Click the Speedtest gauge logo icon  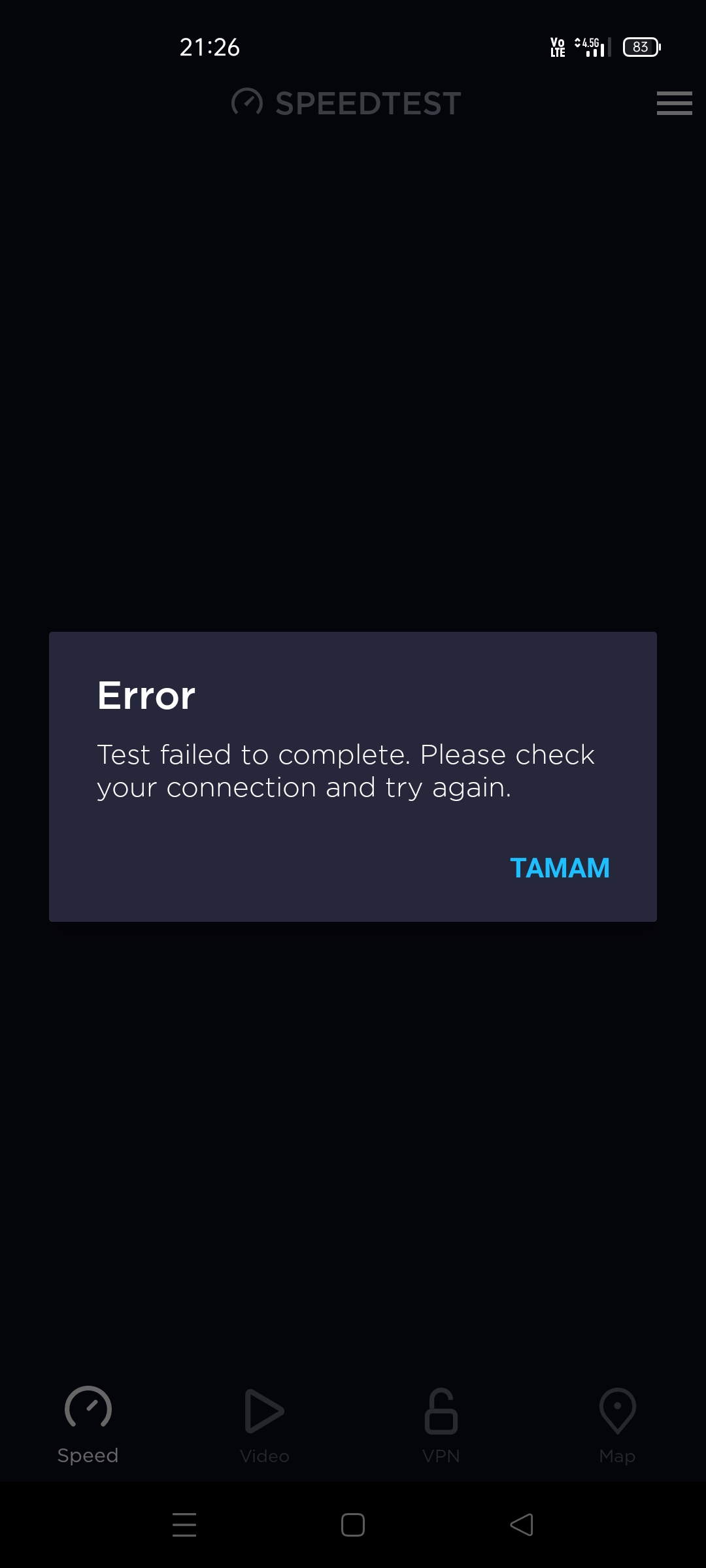coord(247,103)
